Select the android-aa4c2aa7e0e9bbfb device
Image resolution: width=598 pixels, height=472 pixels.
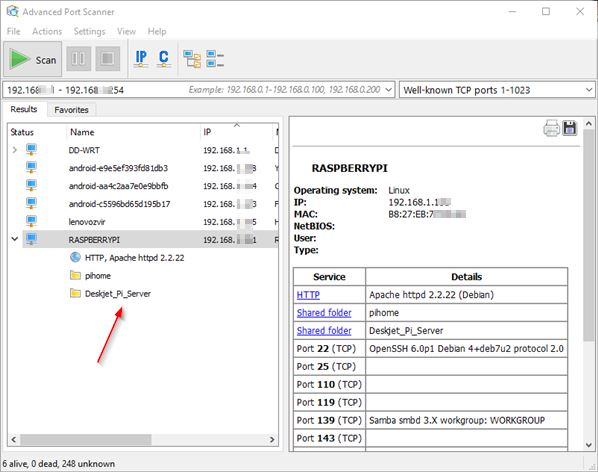[x=150, y=186]
